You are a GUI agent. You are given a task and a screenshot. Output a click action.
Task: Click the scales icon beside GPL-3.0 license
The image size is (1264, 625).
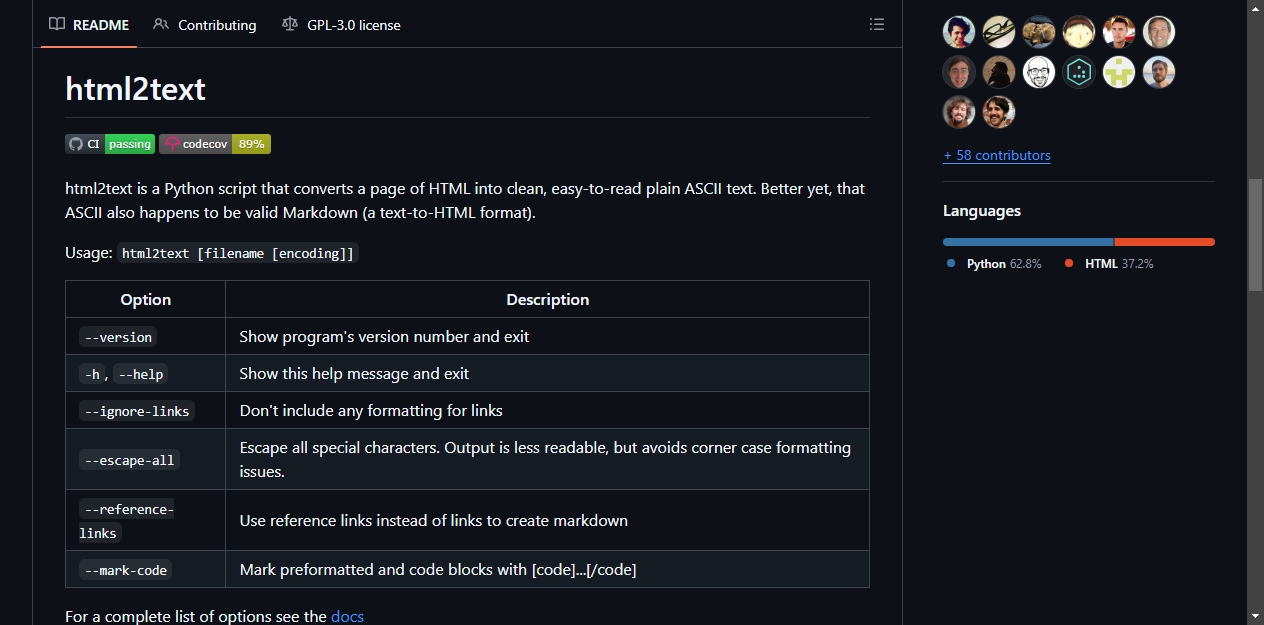pyautogui.click(x=290, y=25)
